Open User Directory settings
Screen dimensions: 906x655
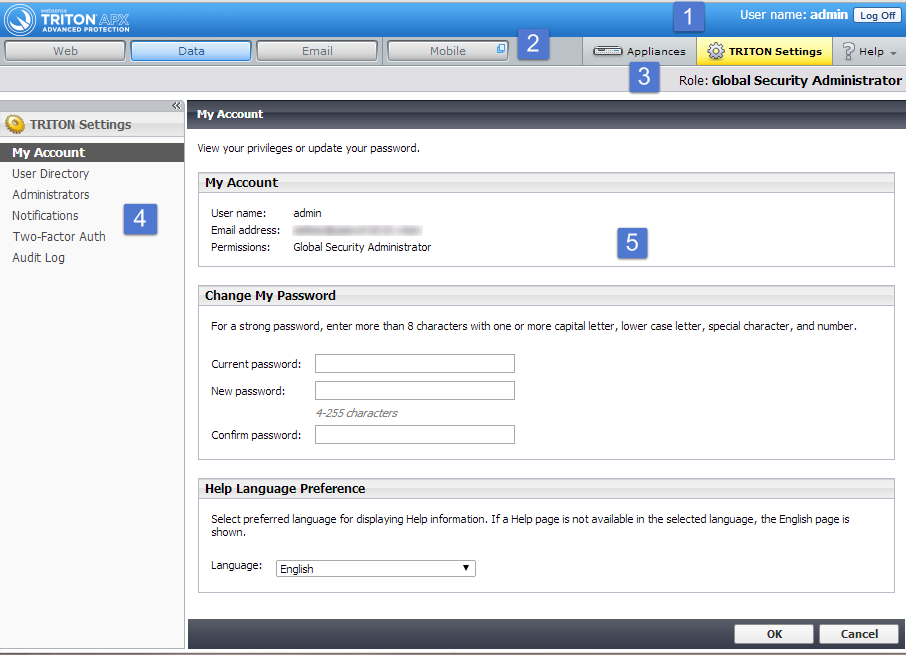pos(51,173)
